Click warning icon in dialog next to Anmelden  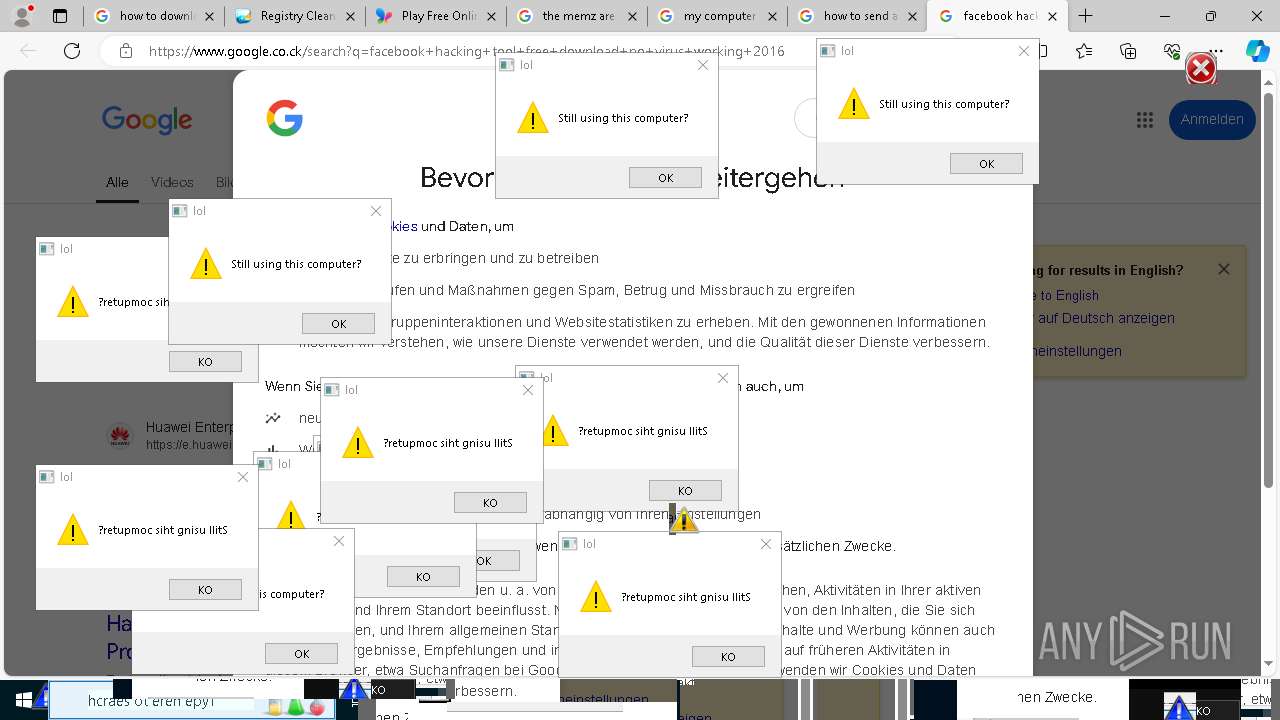pos(853,104)
